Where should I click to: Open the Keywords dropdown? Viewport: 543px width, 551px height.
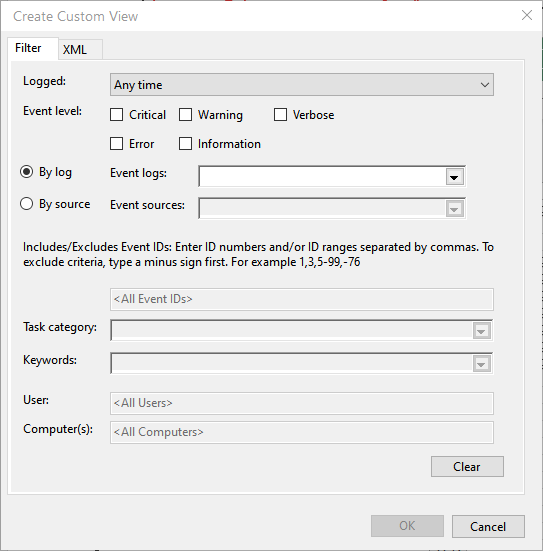pyautogui.click(x=481, y=363)
